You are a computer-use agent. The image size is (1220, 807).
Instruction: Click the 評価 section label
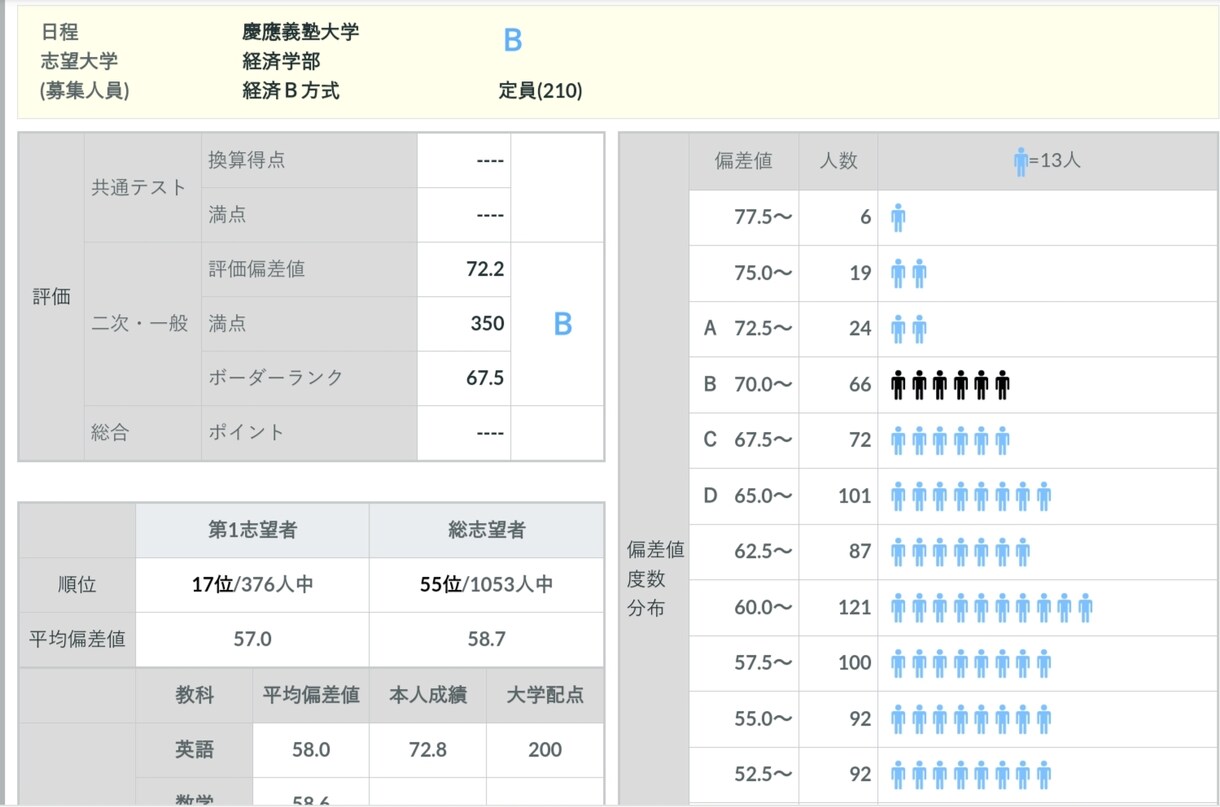coord(51,297)
